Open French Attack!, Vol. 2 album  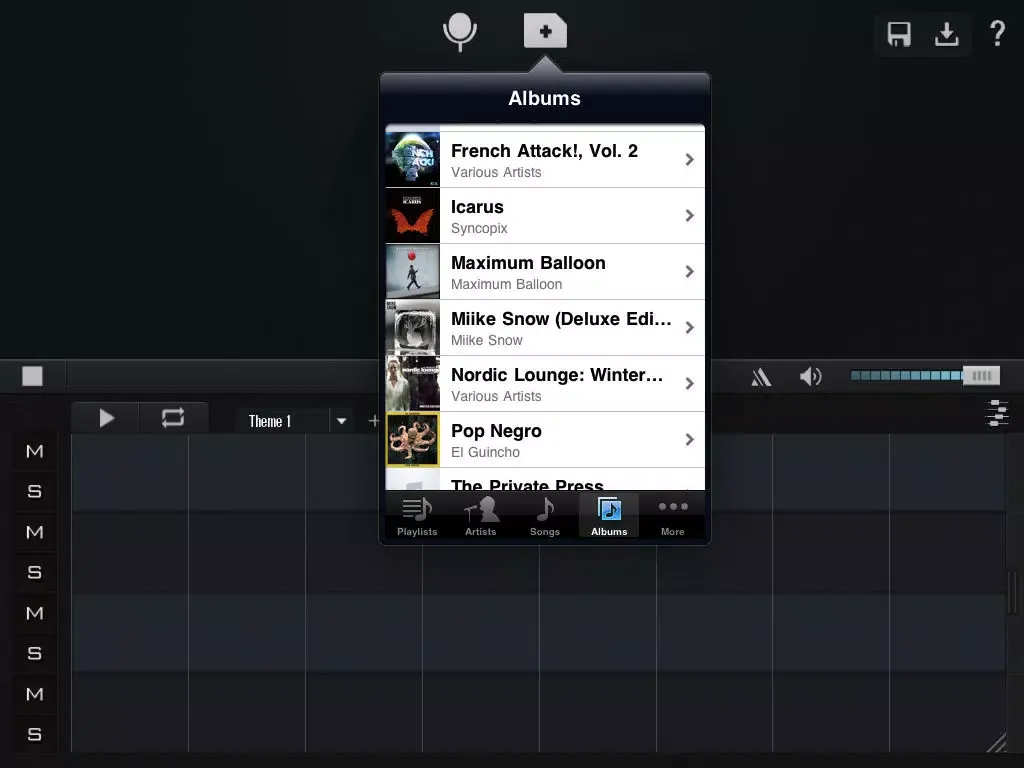(x=545, y=160)
